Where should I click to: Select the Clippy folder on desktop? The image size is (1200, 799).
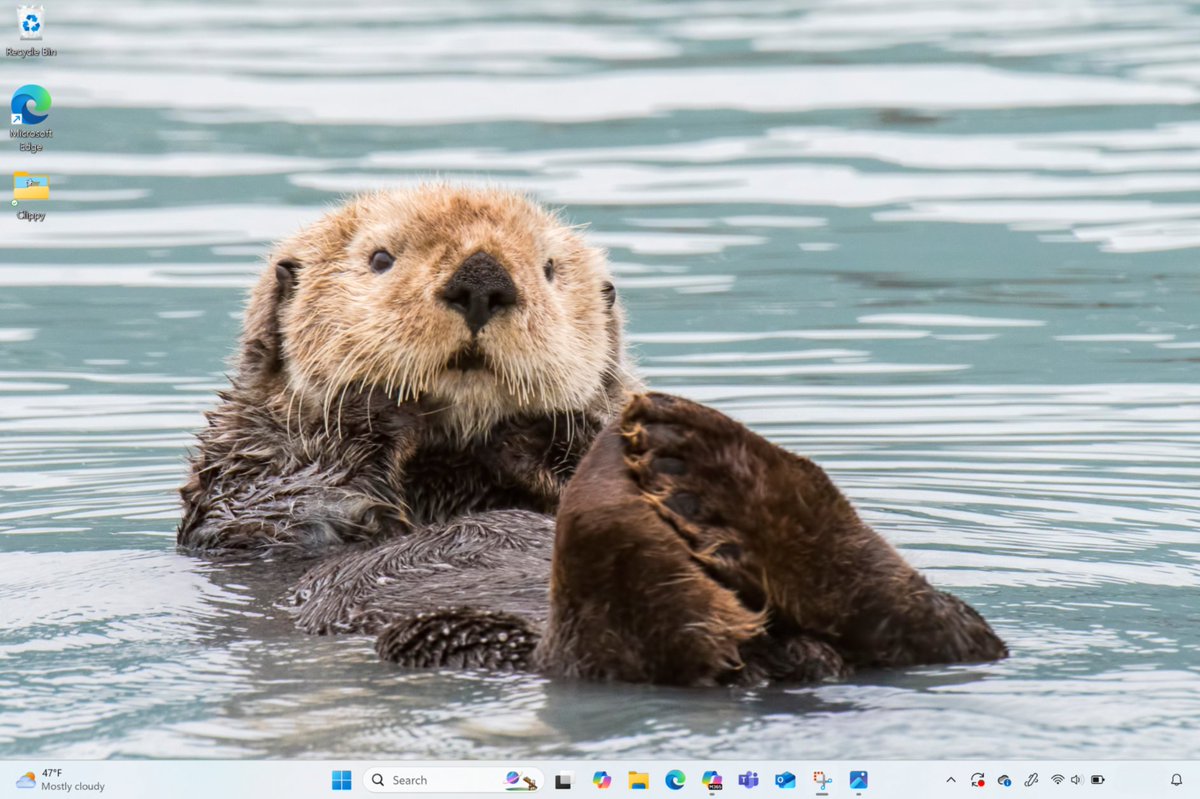click(30, 195)
